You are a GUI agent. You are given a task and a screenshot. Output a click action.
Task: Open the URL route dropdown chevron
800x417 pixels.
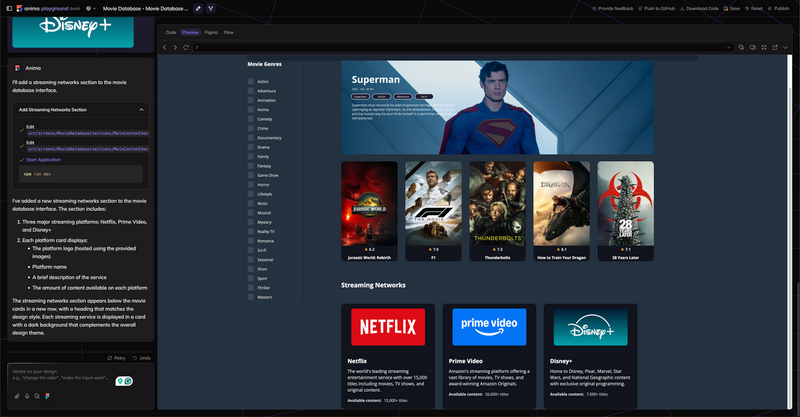729,47
